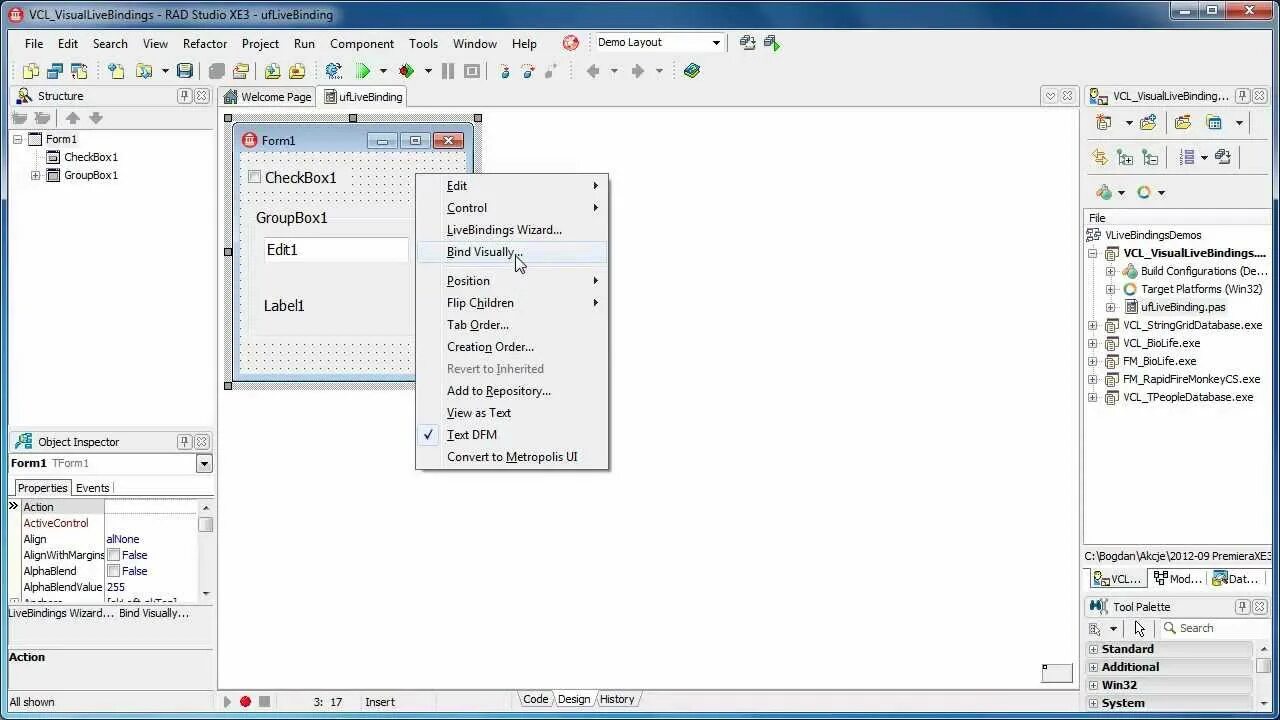
Task: Click the Back navigation arrow in toolbar
Action: pyautogui.click(x=593, y=71)
